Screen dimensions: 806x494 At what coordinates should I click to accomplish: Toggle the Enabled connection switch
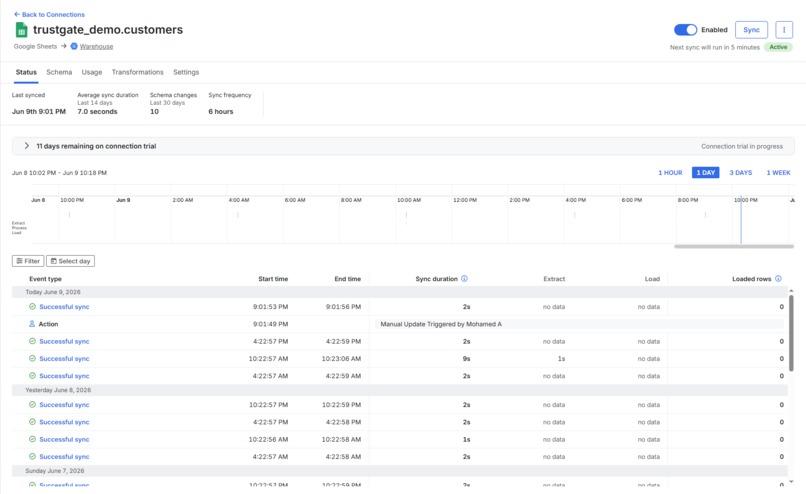(x=685, y=30)
